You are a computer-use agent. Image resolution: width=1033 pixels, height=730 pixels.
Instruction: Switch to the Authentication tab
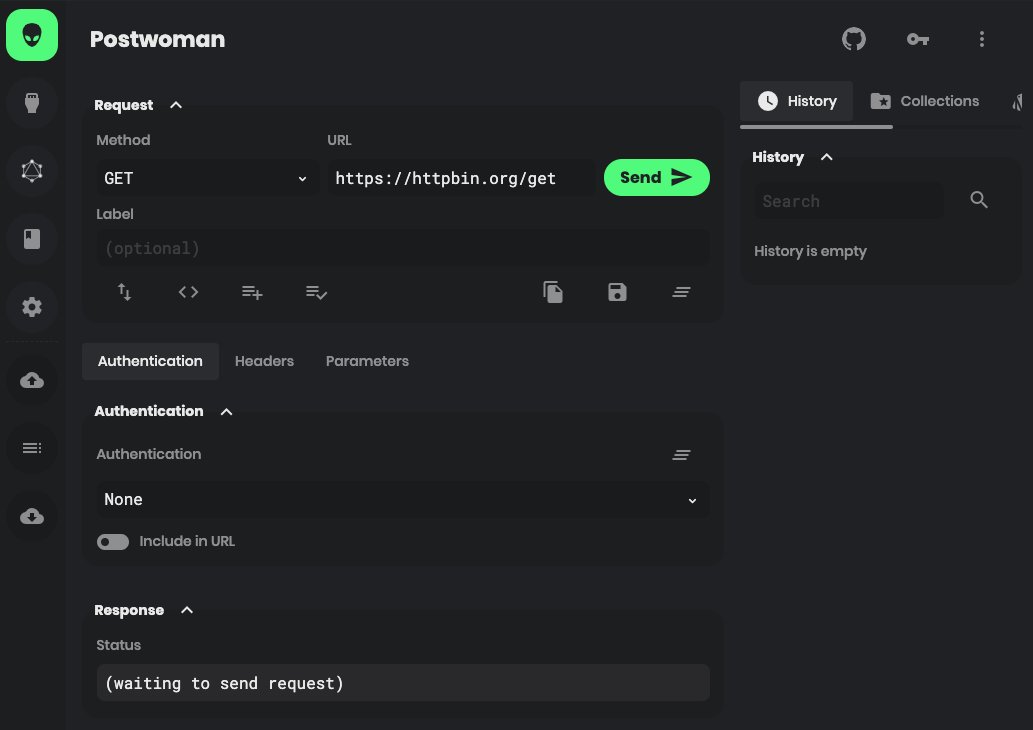(x=150, y=361)
